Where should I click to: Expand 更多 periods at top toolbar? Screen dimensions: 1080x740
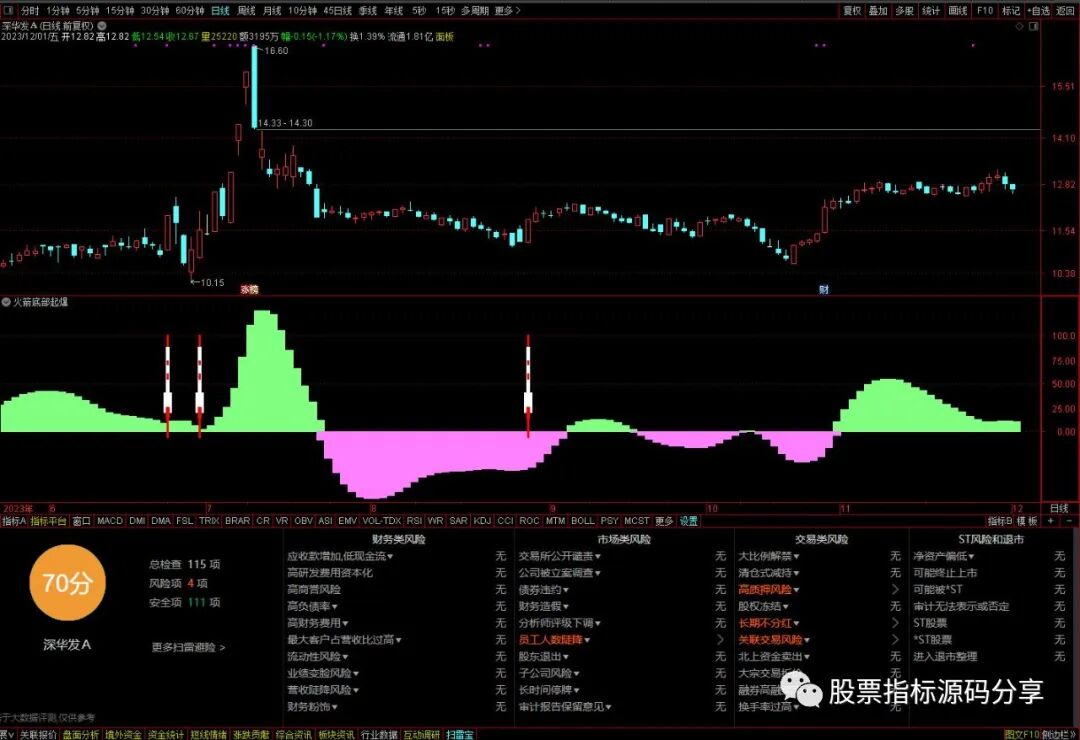(x=507, y=11)
